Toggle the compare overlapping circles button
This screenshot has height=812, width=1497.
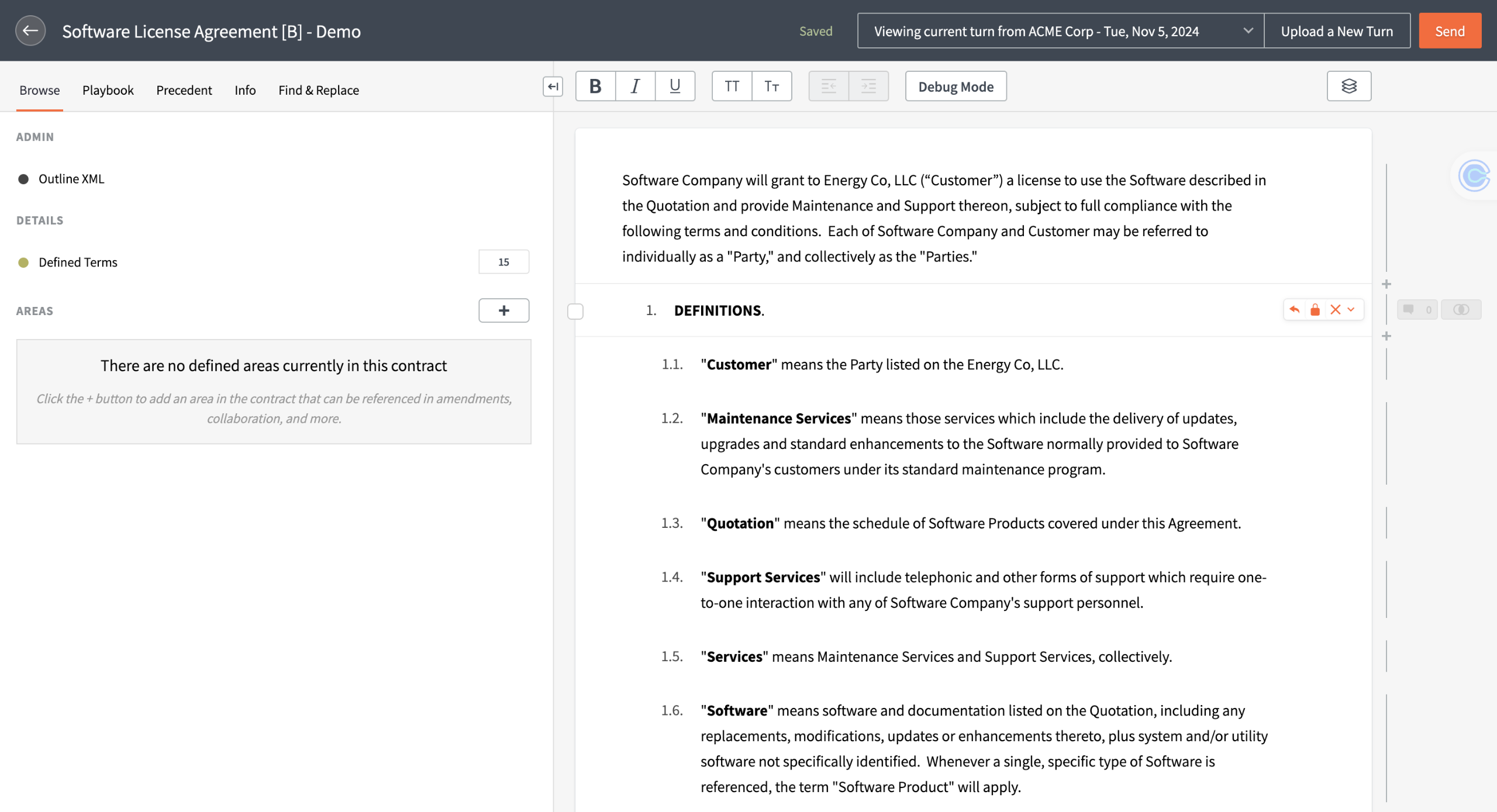pos(1461,310)
